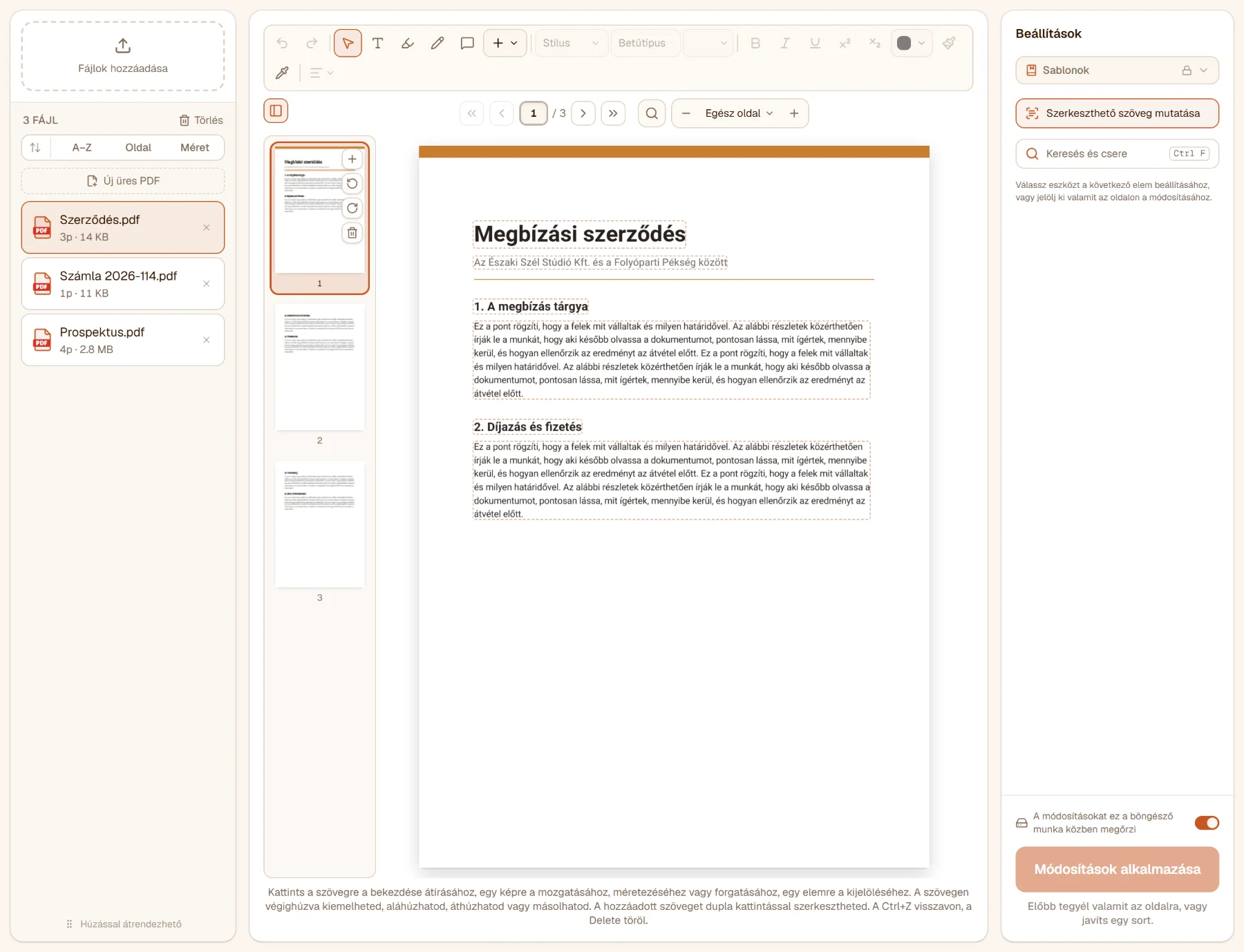Open the text alignment dropdown

(321, 73)
